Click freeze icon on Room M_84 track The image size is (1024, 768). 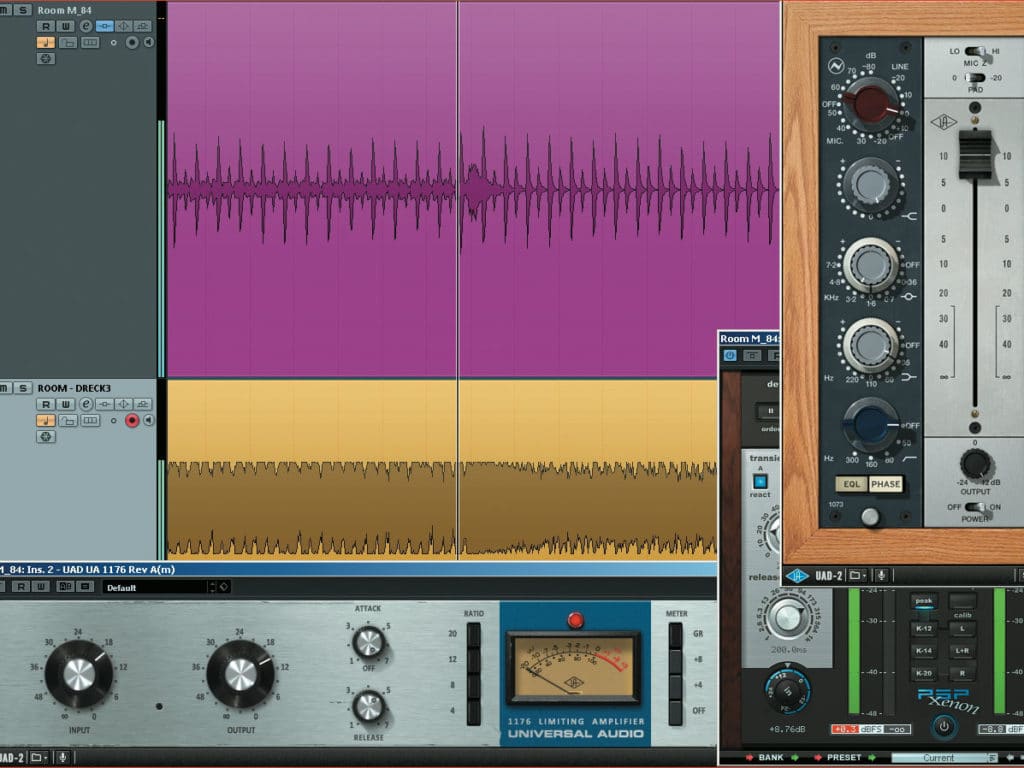coord(46,59)
